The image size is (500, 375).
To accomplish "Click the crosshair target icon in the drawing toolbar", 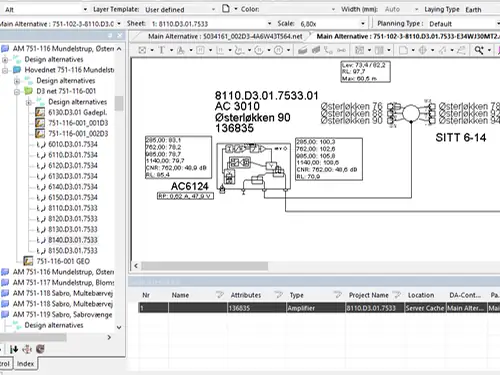I will (423, 50).
